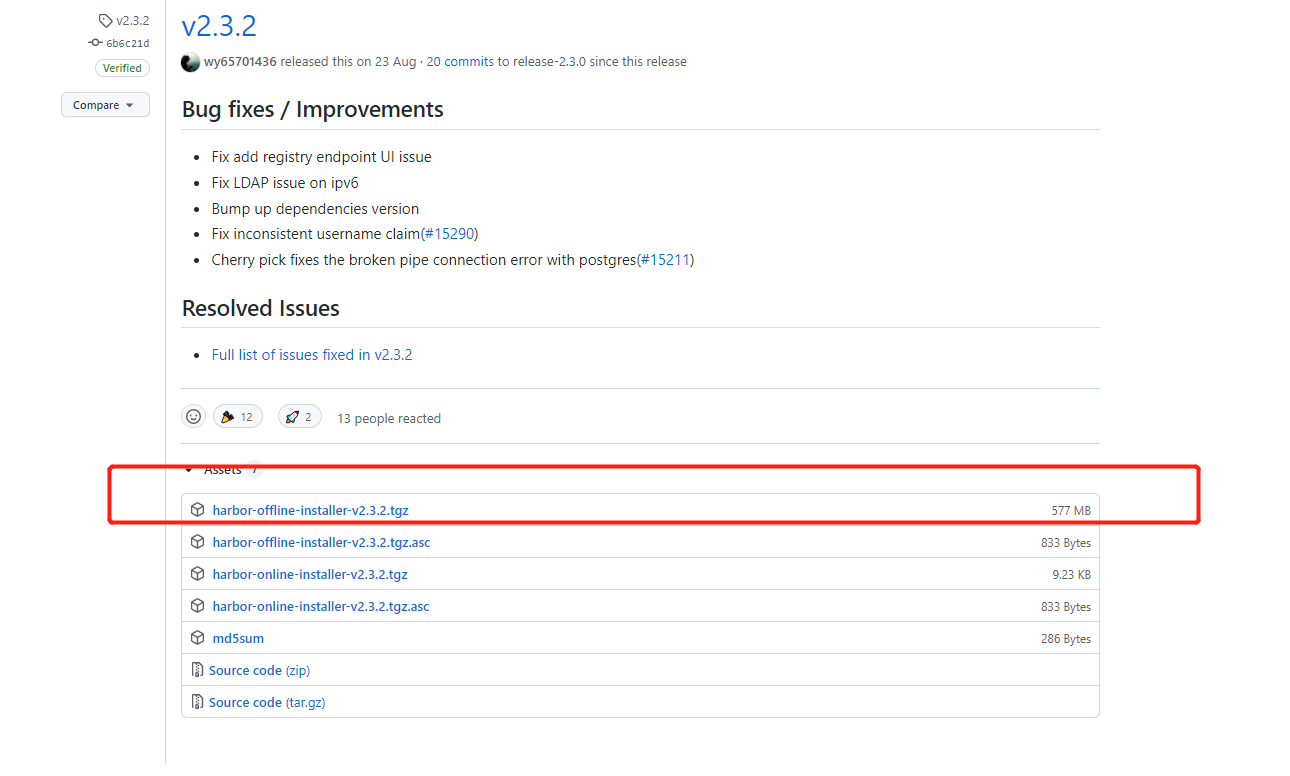Screen dimensions: 1290x776
Task: Click the Verified badge
Action: [x=122, y=68]
